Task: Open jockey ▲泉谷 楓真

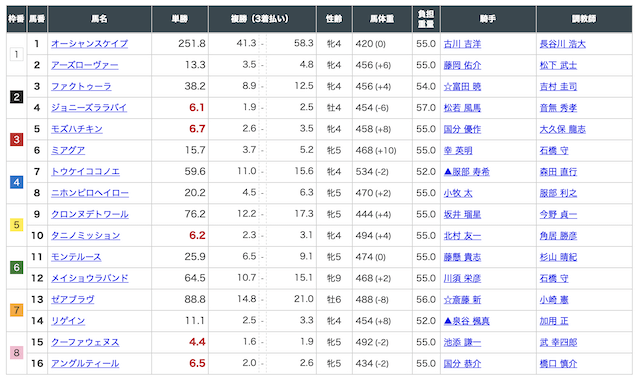Action: tap(467, 321)
